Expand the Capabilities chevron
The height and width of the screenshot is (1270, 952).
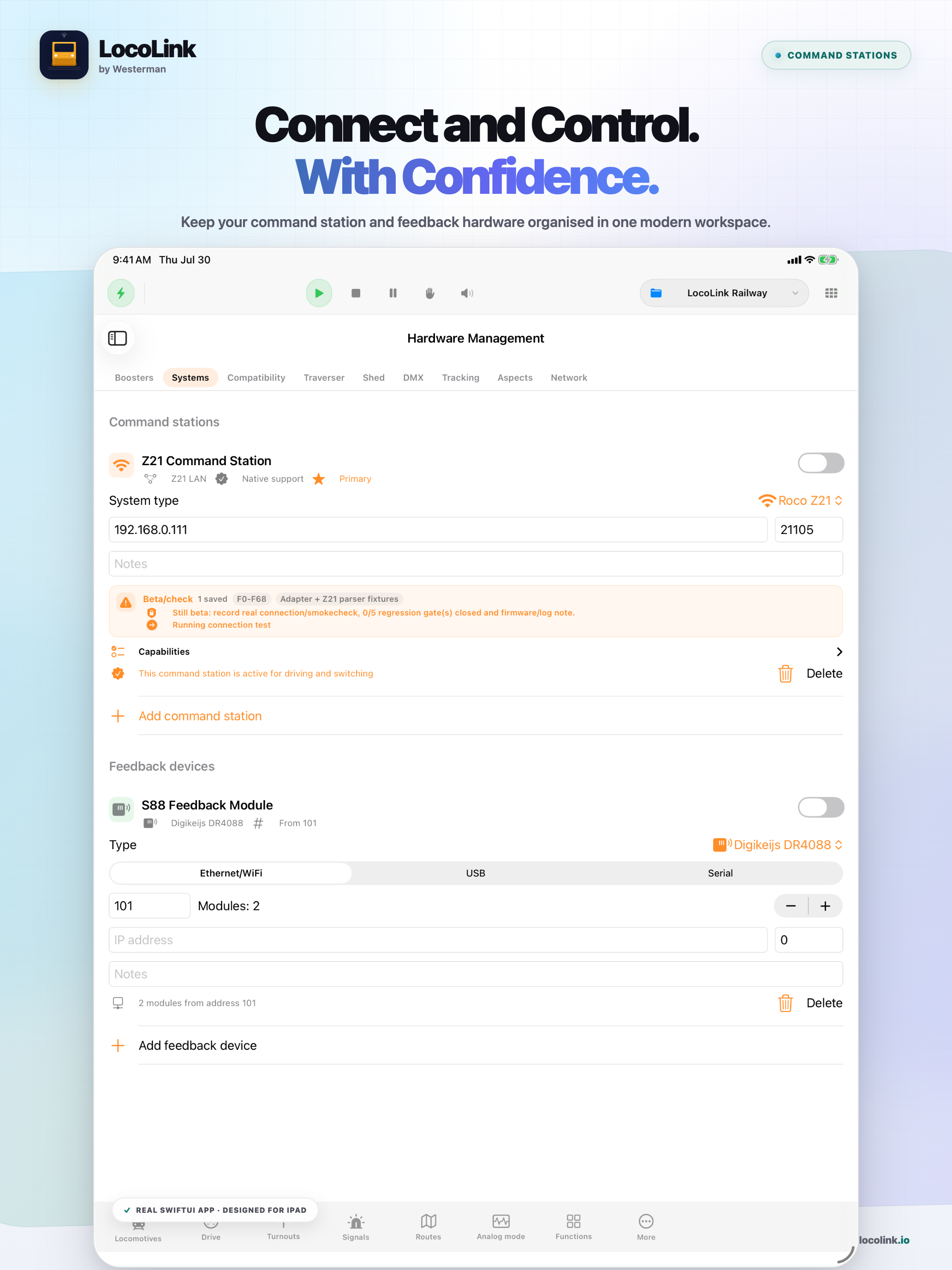[x=839, y=652]
